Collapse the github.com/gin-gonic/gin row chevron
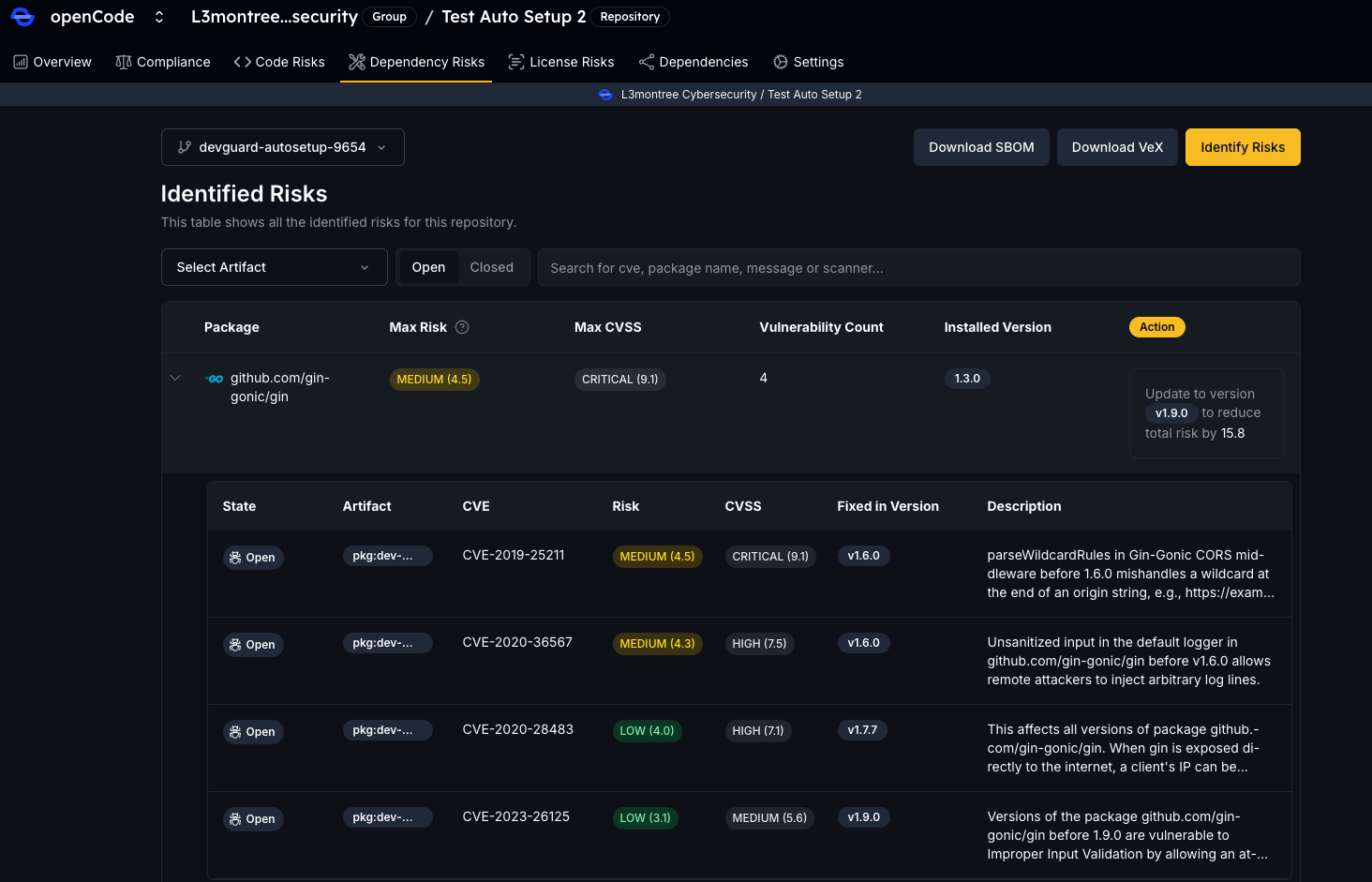This screenshot has height=882, width=1372. point(175,378)
